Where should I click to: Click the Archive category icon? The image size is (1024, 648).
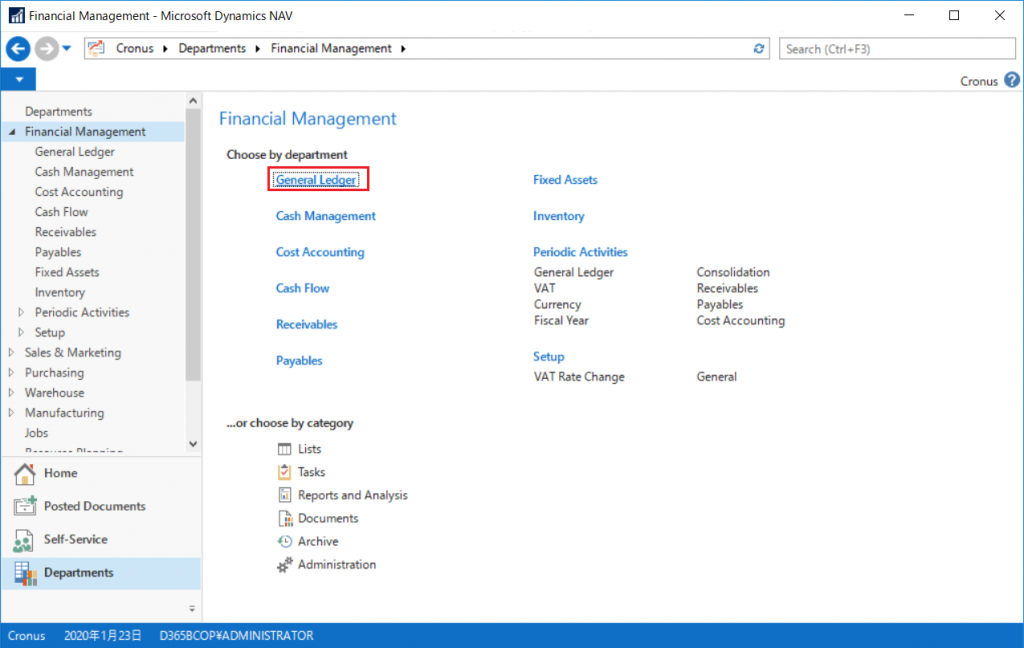click(x=284, y=541)
